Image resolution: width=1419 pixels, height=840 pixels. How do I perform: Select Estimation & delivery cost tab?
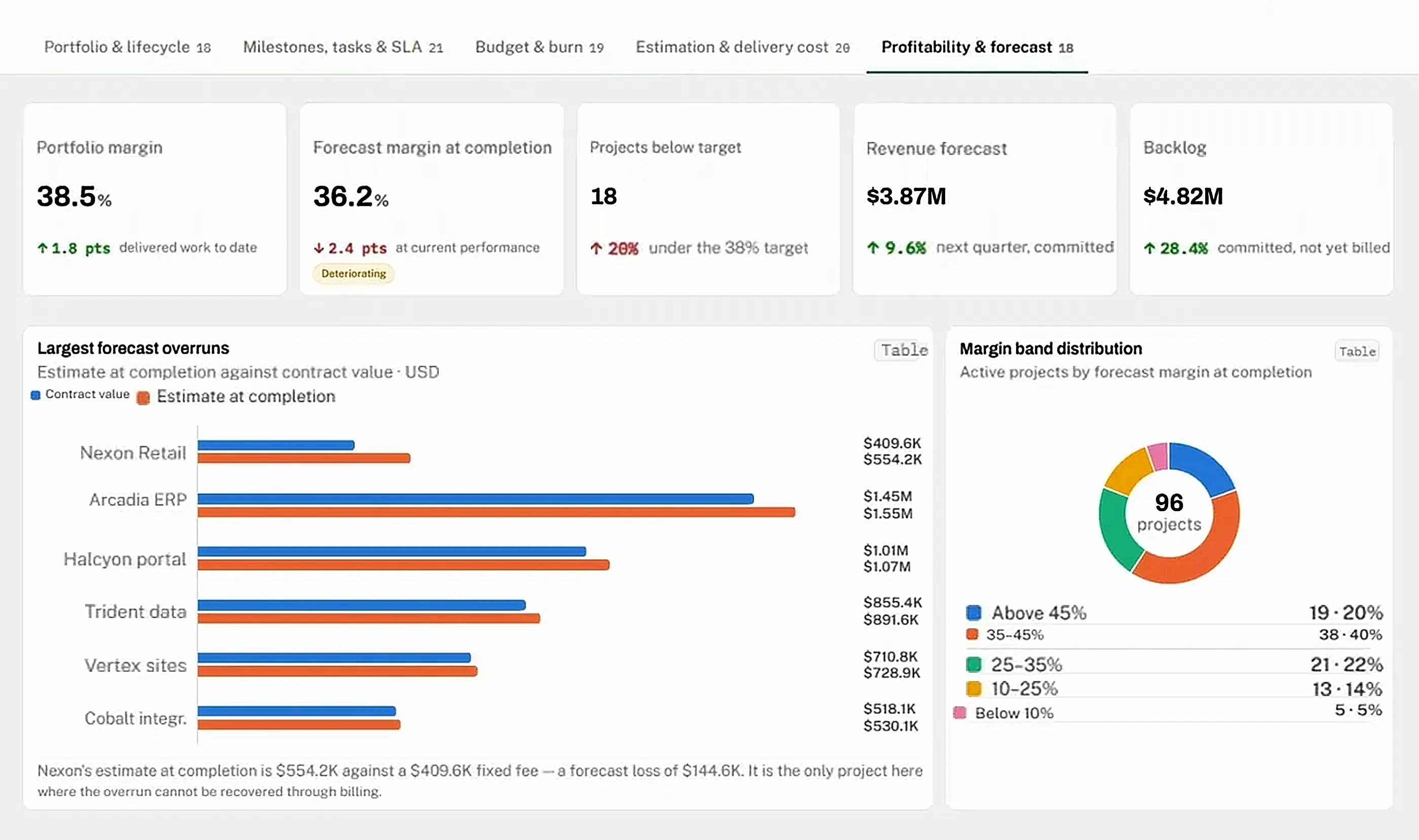(742, 47)
